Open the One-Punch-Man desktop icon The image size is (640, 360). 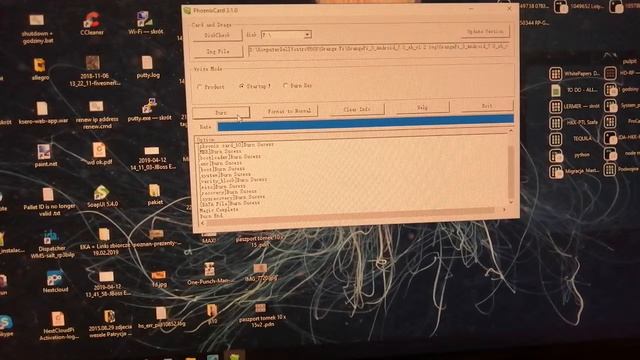pyautogui.click(x=210, y=273)
